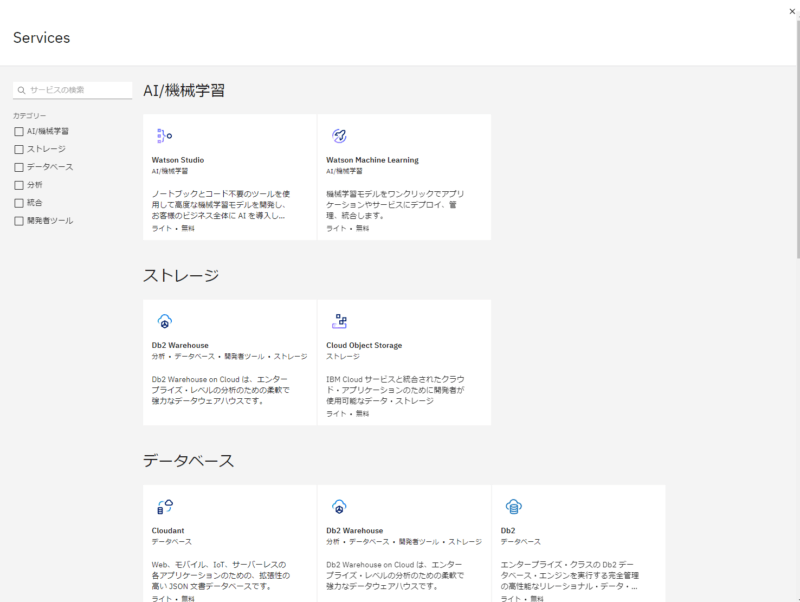Screen dimensions: 800x602
Task: Tick the 統合 category checkbox
Action: (x=19, y=203)
